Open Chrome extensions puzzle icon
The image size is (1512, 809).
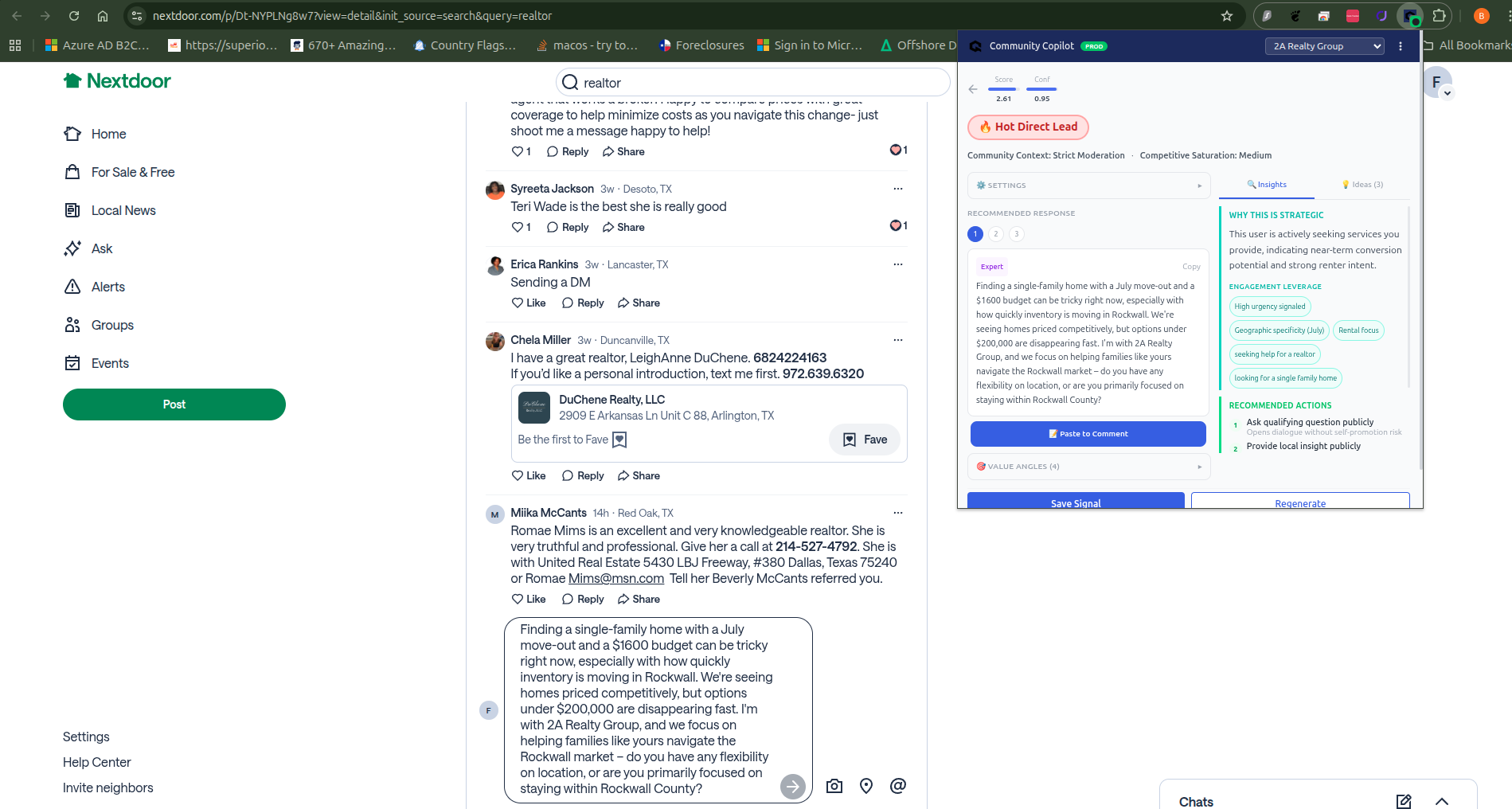tap(1439, 16)
